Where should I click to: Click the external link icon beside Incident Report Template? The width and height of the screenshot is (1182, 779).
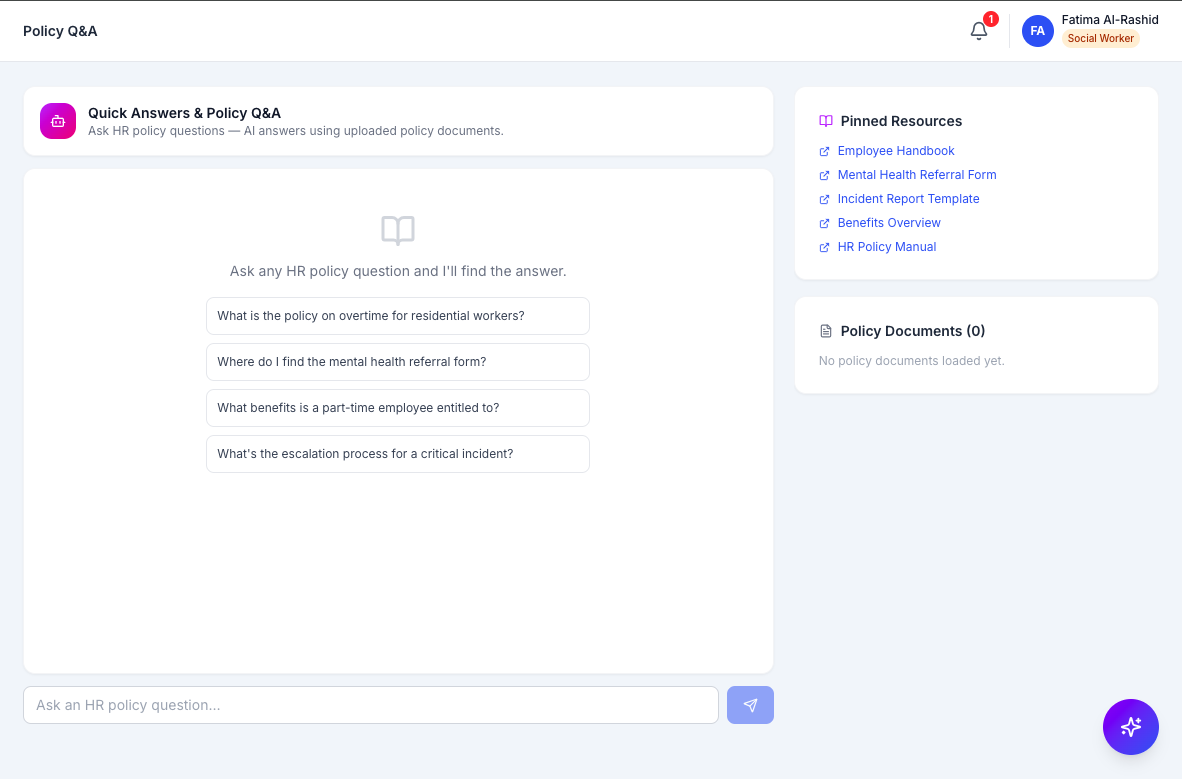pos(824,200)
